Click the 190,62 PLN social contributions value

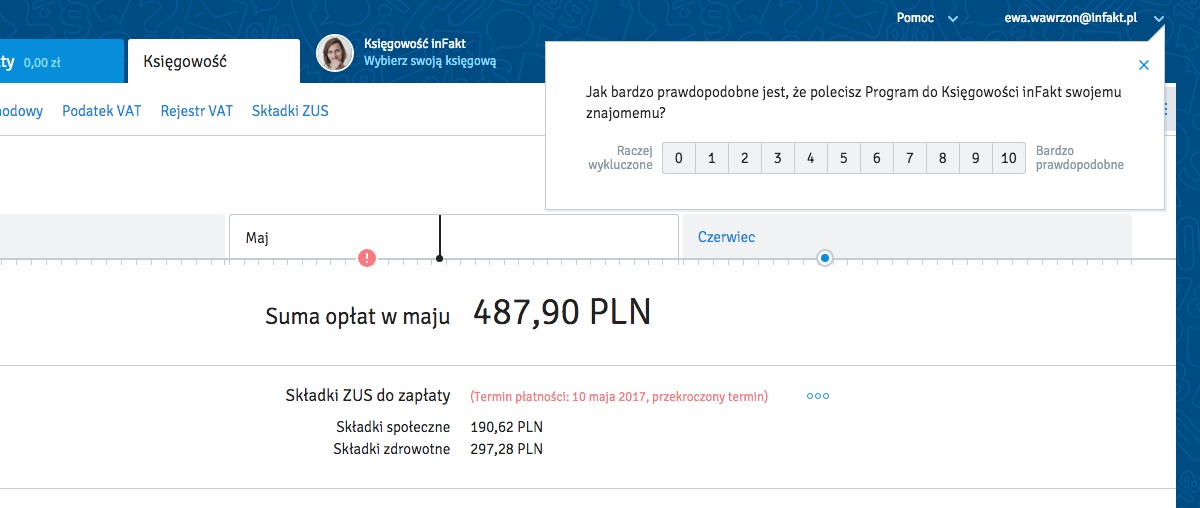tap(507, 427)
